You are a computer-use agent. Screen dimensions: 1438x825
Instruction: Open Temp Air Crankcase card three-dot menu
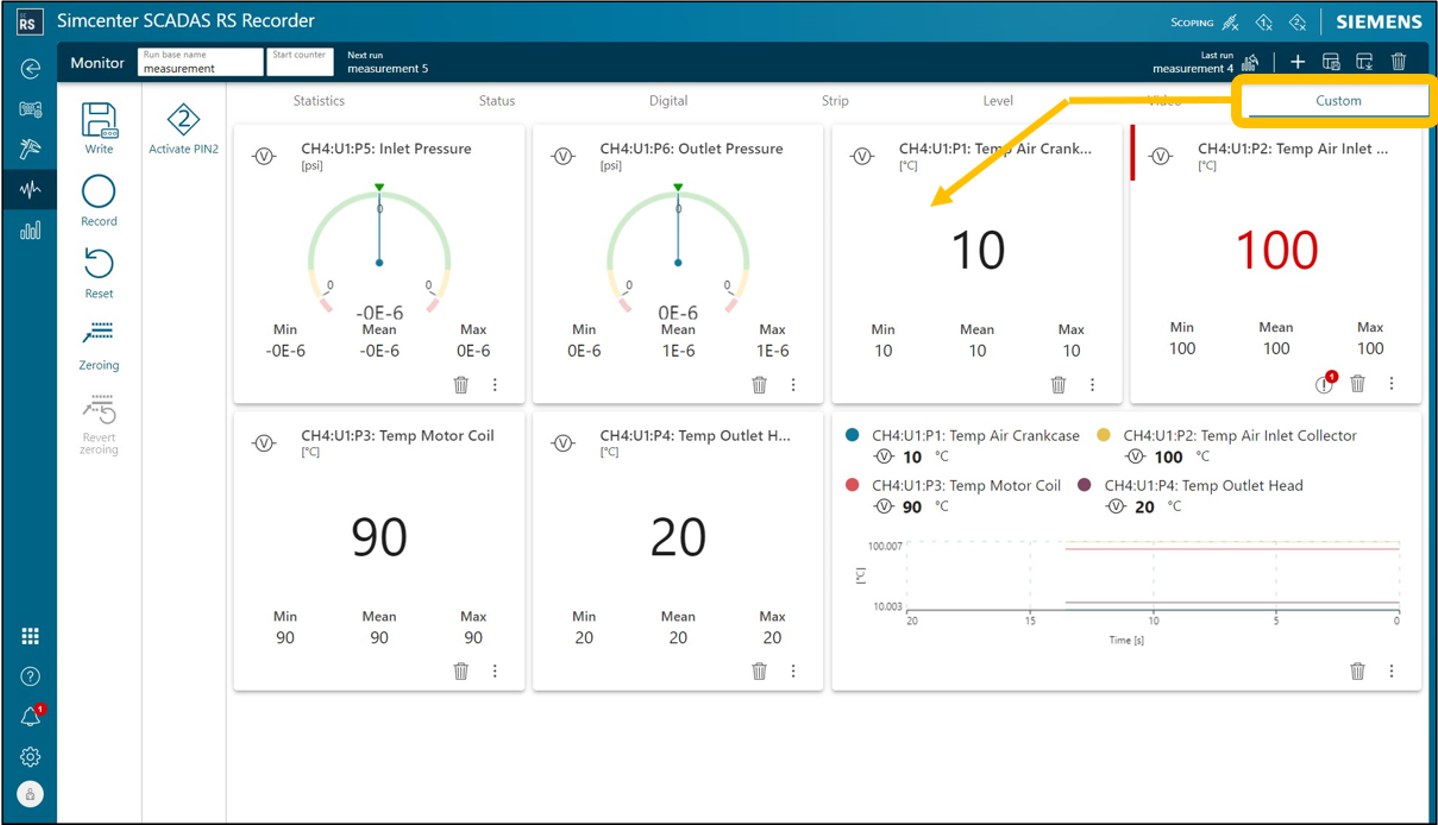tap(1093, 385)
